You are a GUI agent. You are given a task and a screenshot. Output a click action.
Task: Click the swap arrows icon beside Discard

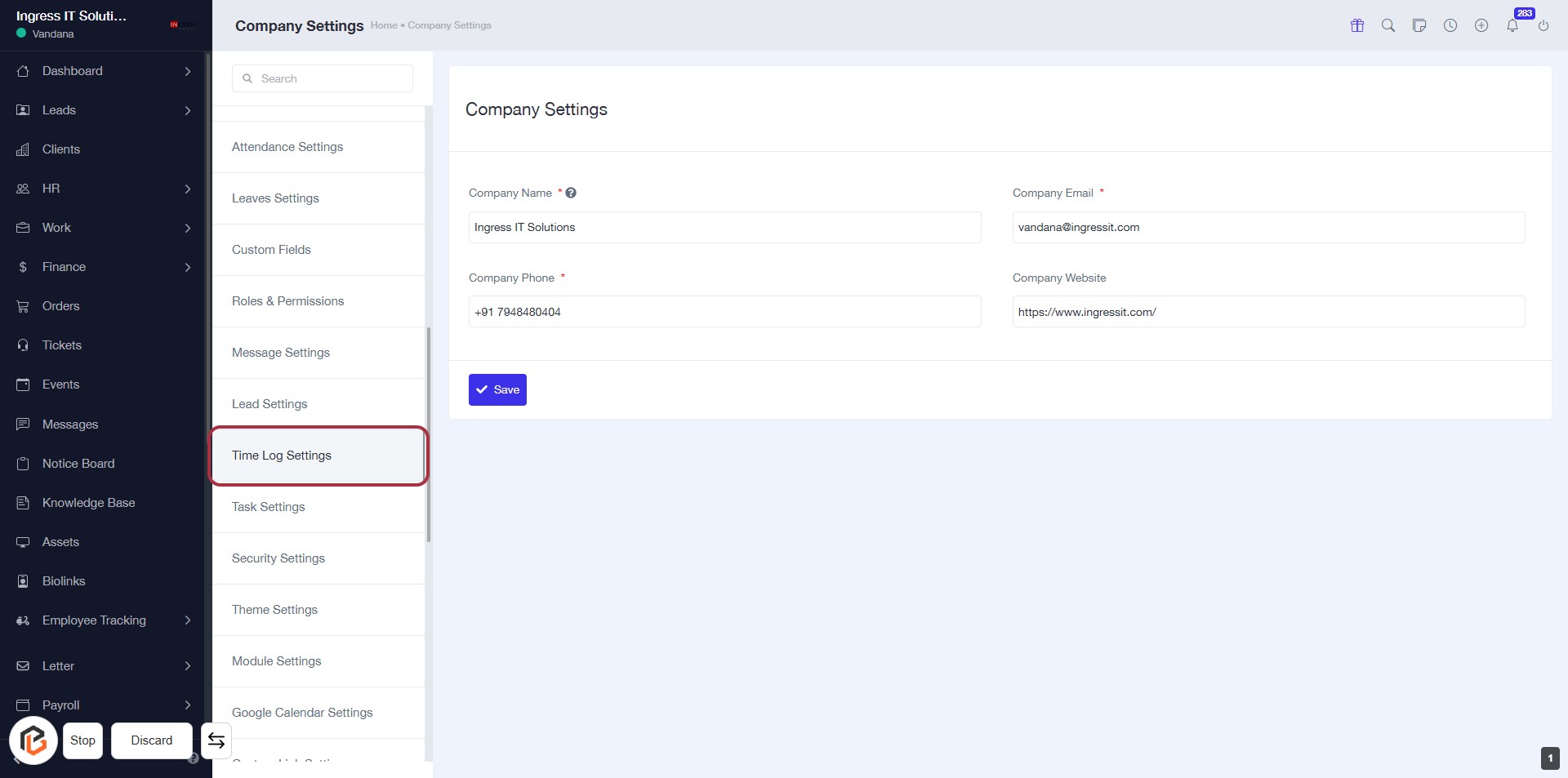point(216,740)
